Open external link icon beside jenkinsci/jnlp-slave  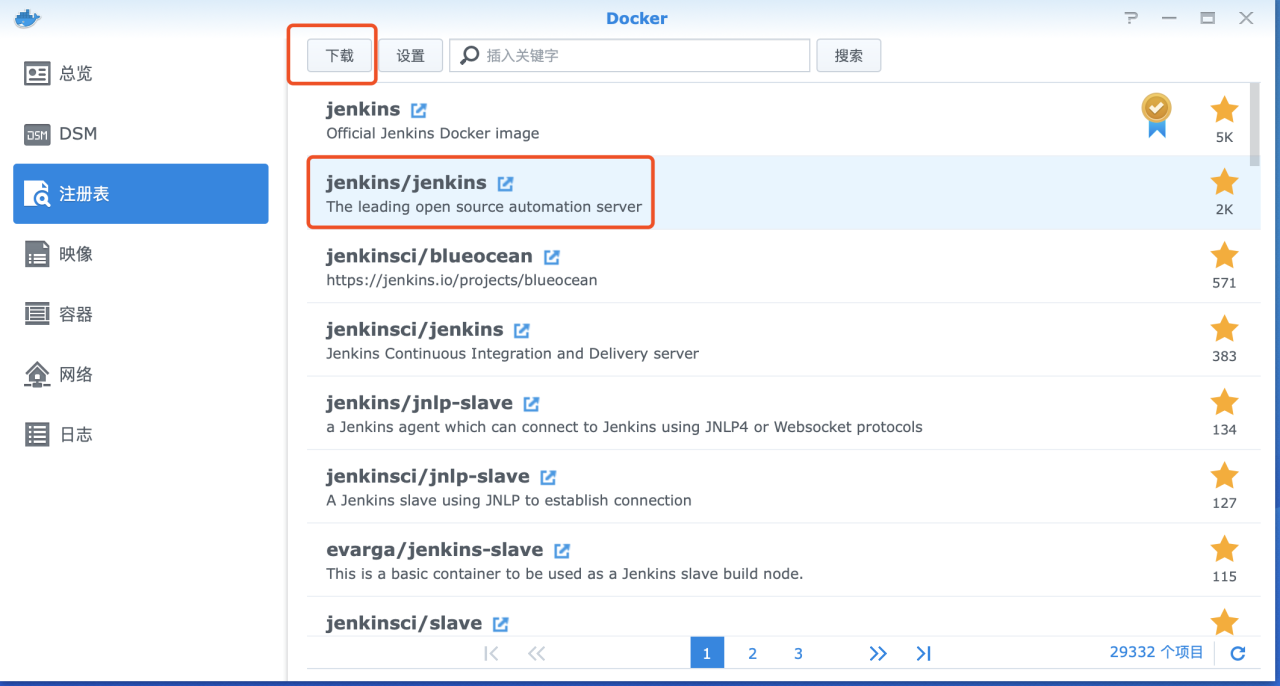point(549,477)
